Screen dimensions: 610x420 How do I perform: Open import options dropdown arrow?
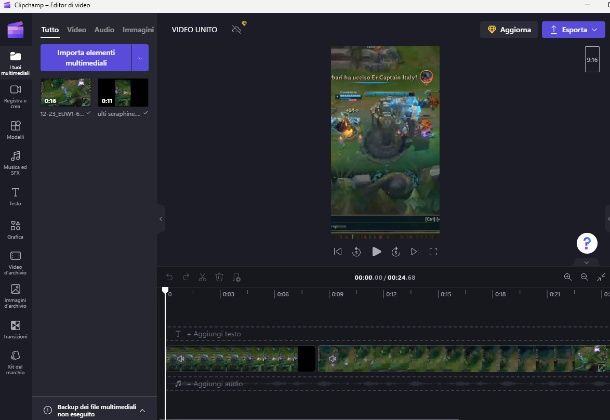140,58
